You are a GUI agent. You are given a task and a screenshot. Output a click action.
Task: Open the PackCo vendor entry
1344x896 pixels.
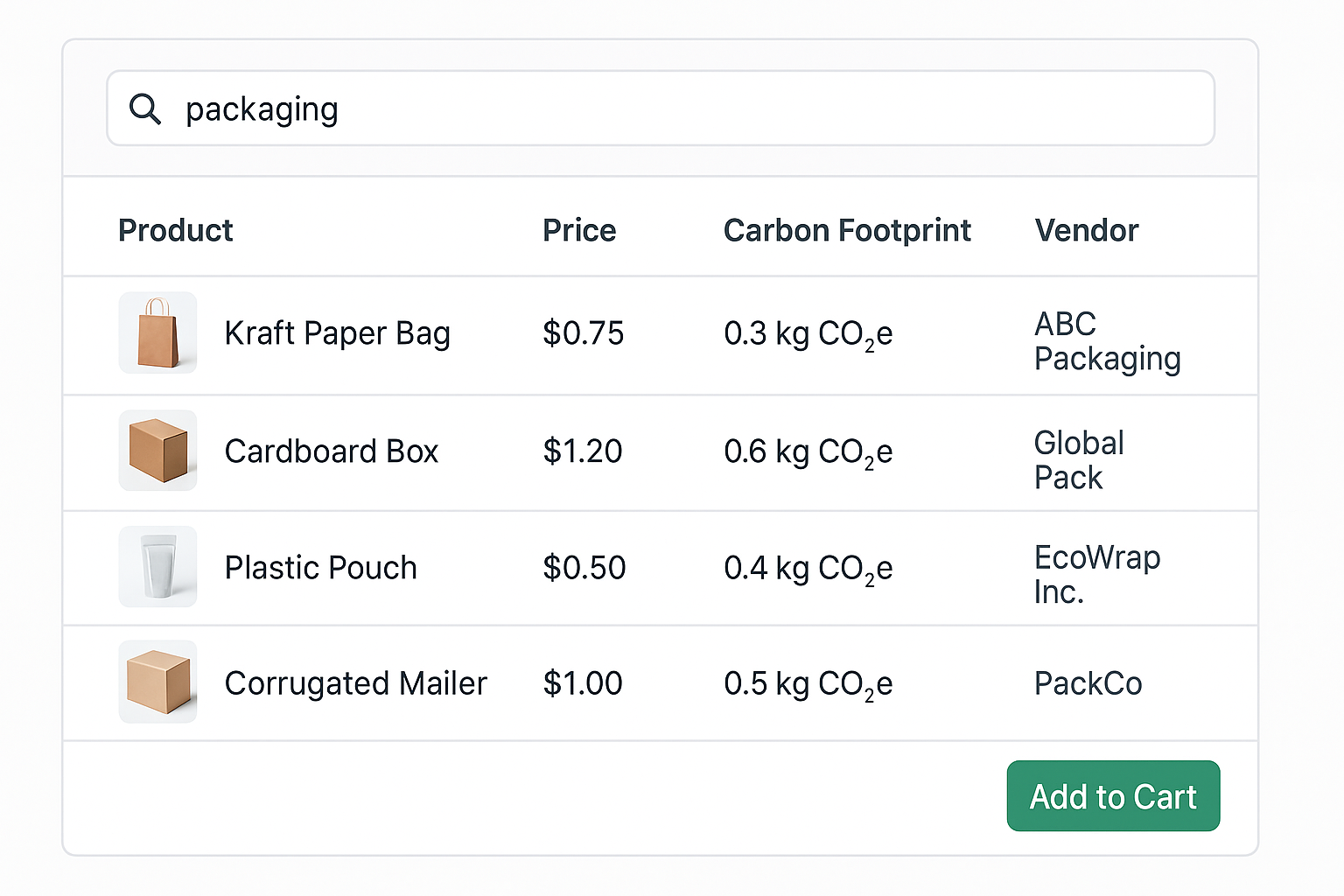click(1088, 683)
